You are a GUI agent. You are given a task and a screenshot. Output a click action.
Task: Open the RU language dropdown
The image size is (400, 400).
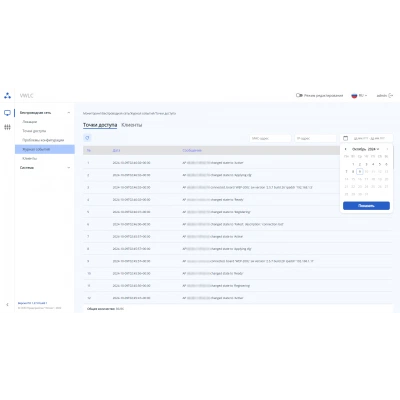[359, 96]
